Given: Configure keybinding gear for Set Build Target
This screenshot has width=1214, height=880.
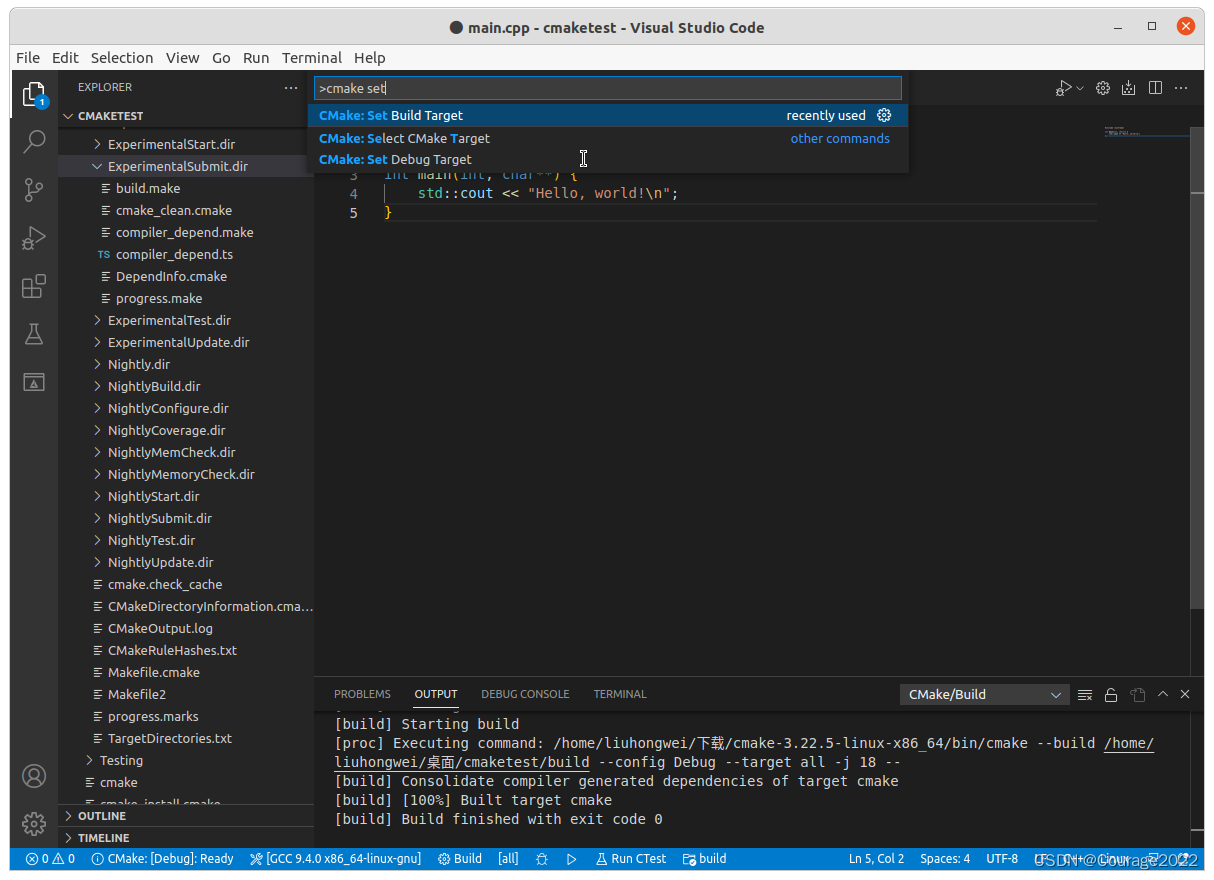Looking at the screenshot, I should (x=884, y=115).
